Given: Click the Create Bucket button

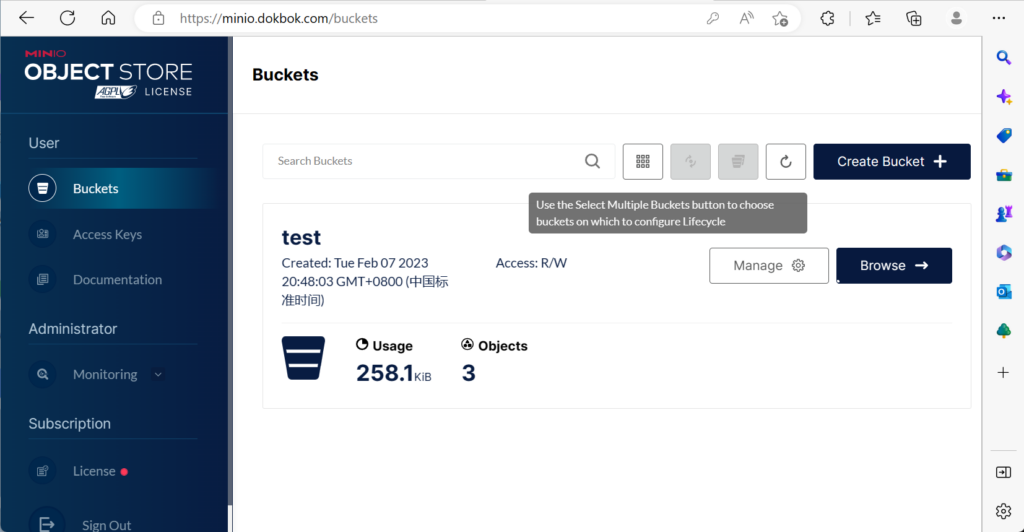Looking at the screenshot, I should pos(891,161).
